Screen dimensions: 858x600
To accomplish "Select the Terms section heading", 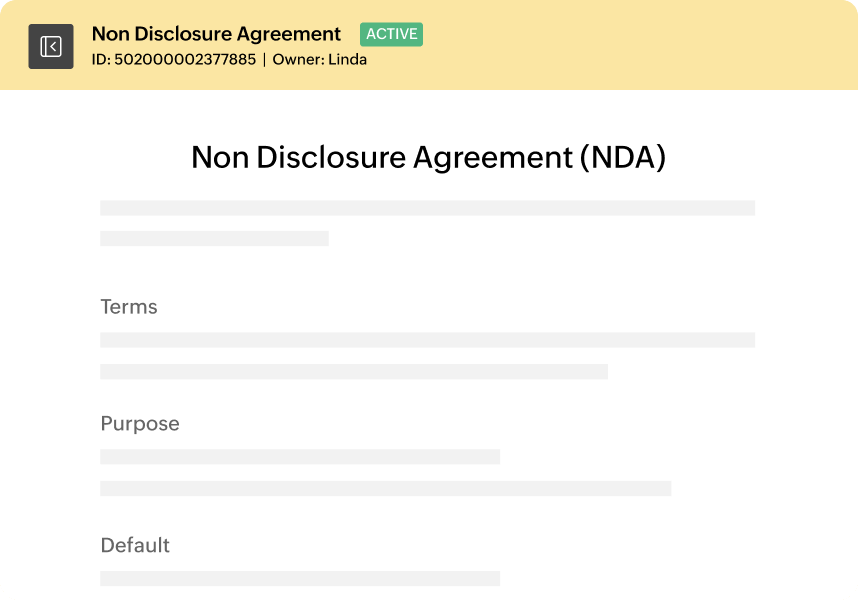I will [x=129, y=307].
